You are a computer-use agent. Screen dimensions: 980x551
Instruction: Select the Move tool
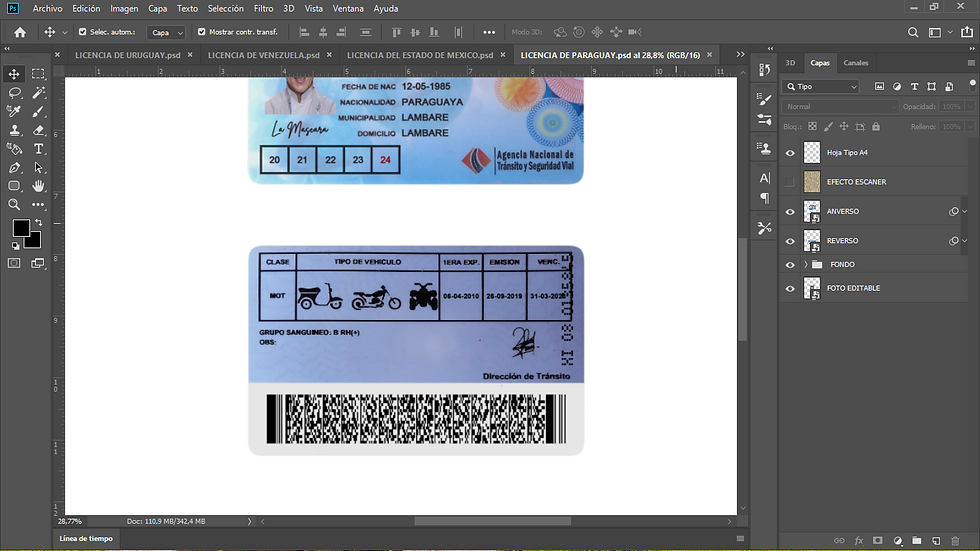pos(14,74)
